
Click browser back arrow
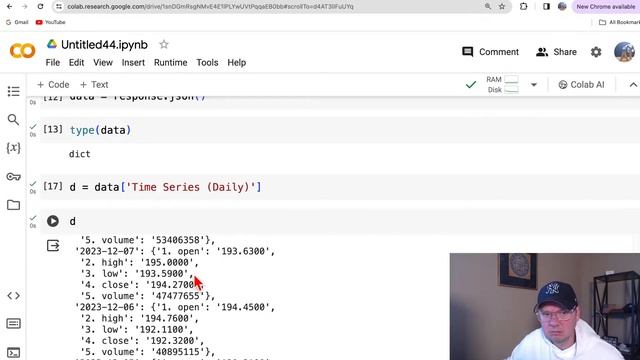9,7
